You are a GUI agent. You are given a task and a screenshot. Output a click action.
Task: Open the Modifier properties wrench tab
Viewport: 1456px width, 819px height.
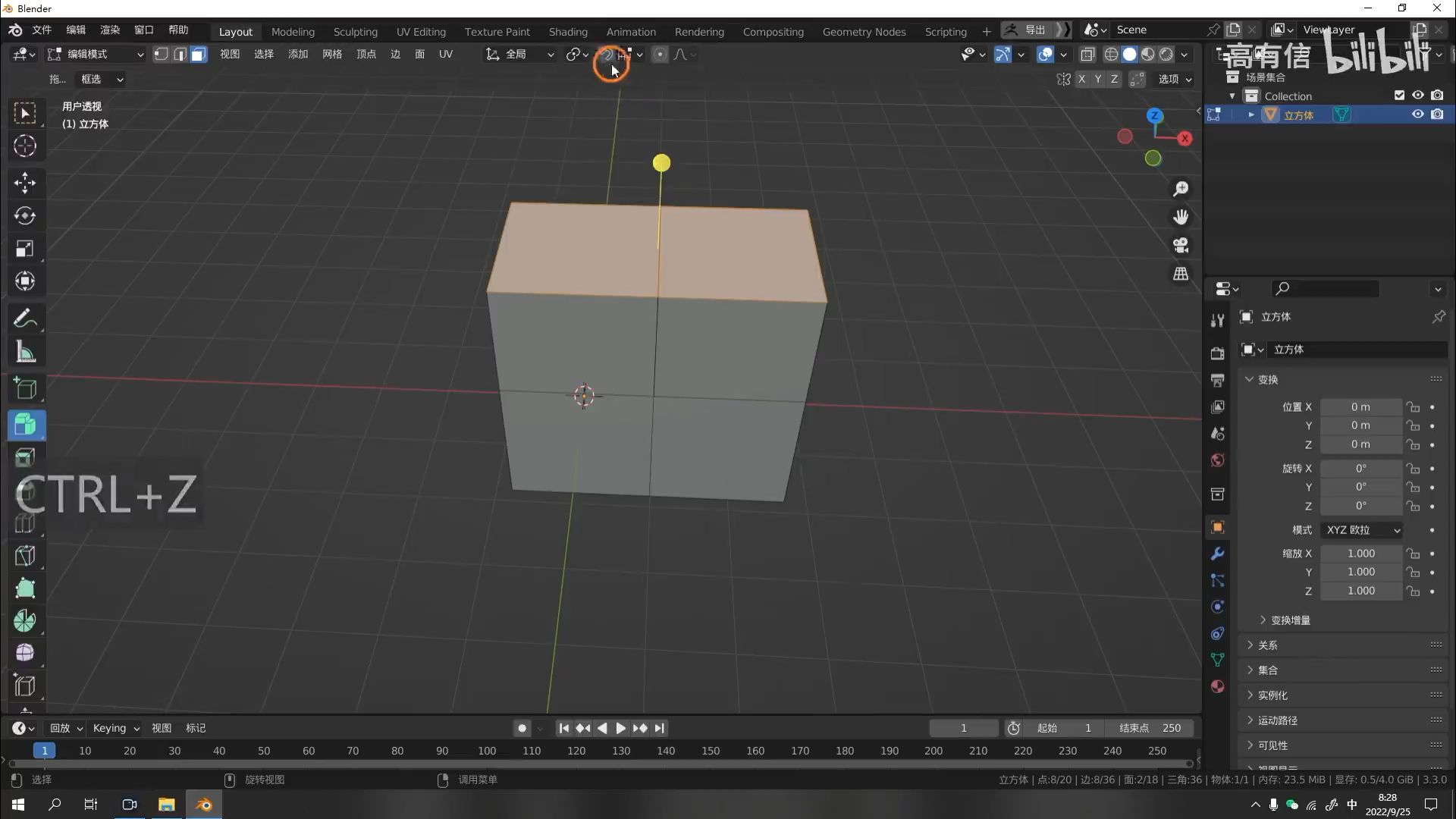coord(1217,554)
